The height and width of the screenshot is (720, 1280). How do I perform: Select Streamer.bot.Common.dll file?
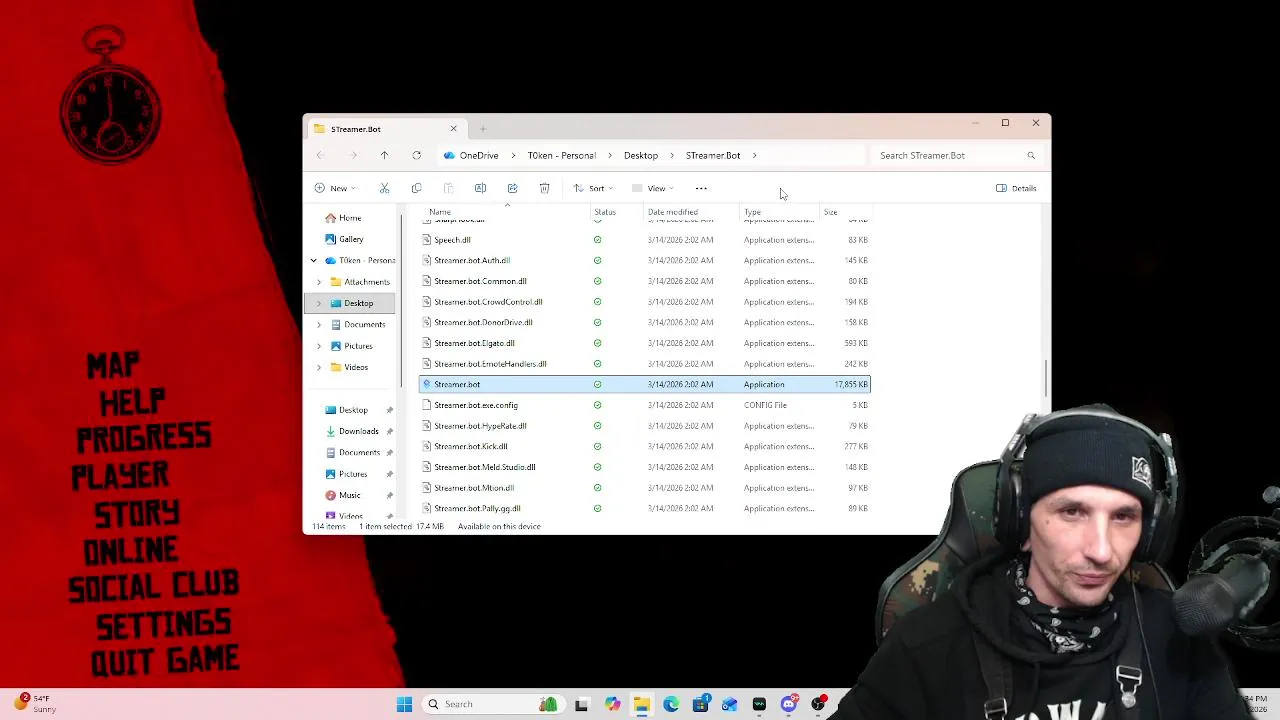click(x=644, y=281)
